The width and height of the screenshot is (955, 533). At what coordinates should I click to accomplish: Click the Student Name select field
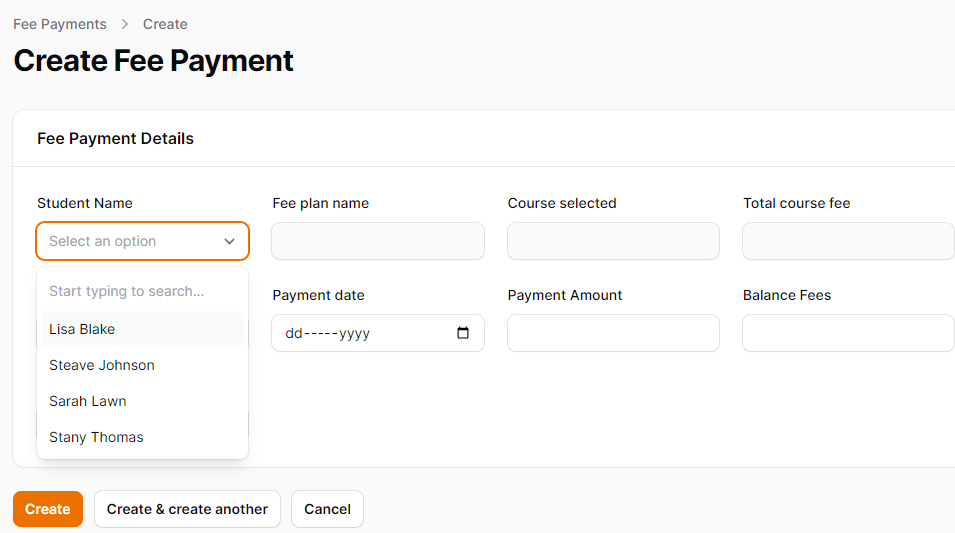point(143,241)
